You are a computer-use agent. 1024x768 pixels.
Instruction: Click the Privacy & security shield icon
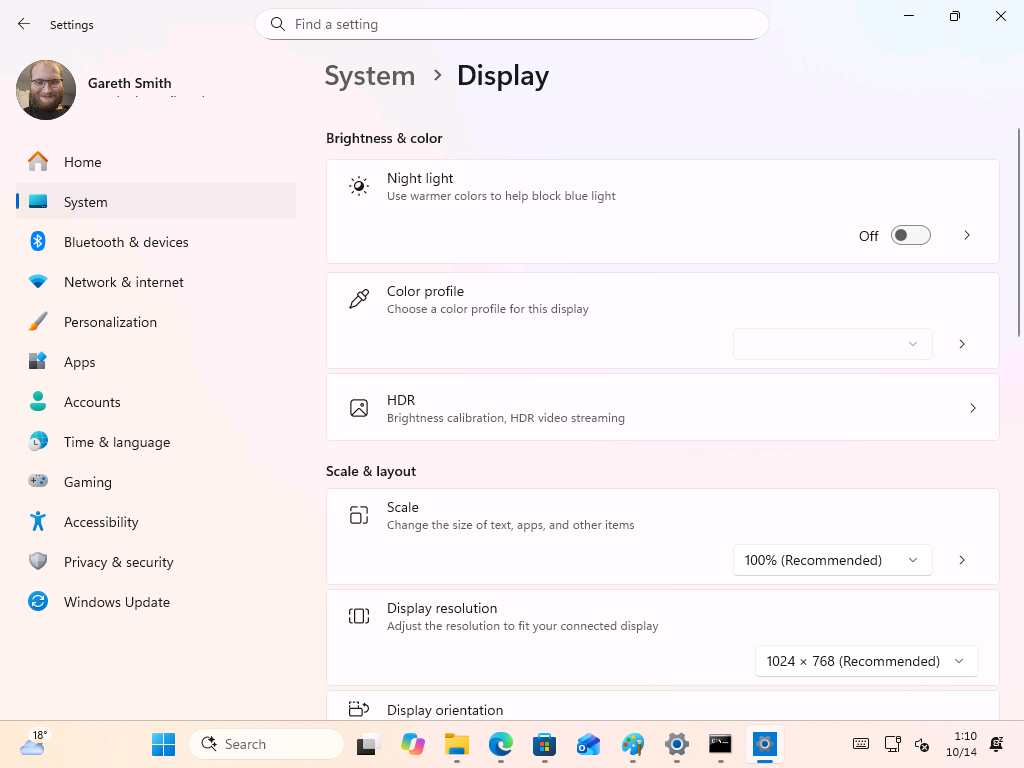pyautogui.click(x=38, y=561)
